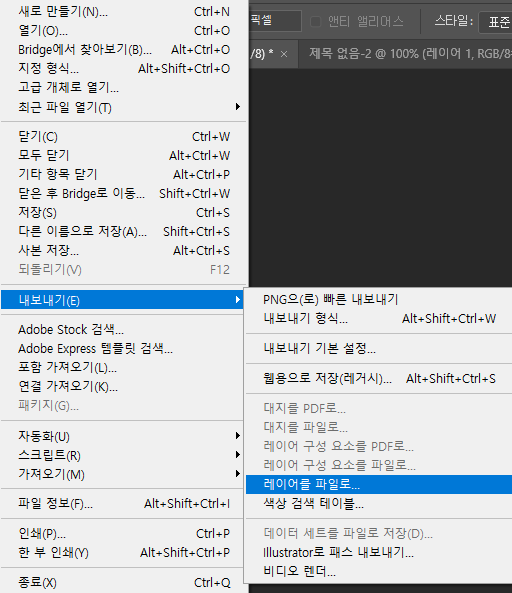Image resolution: width=512 pixels, height=593 pixels.
Task: Expand 스크립트(R) submenu
Action: (122, 455)
